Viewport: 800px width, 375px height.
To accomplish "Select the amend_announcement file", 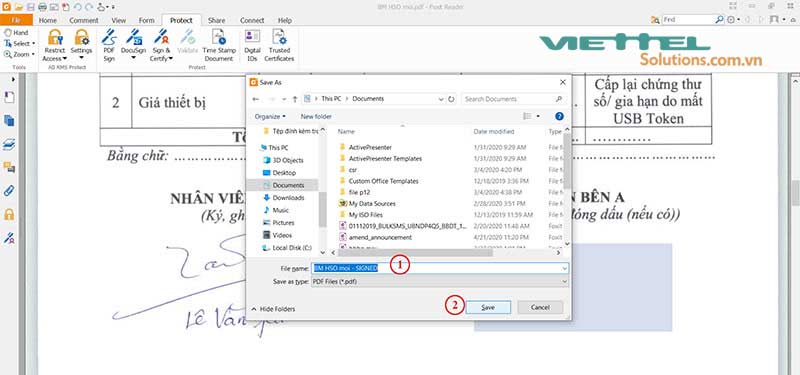I will 380,237.
